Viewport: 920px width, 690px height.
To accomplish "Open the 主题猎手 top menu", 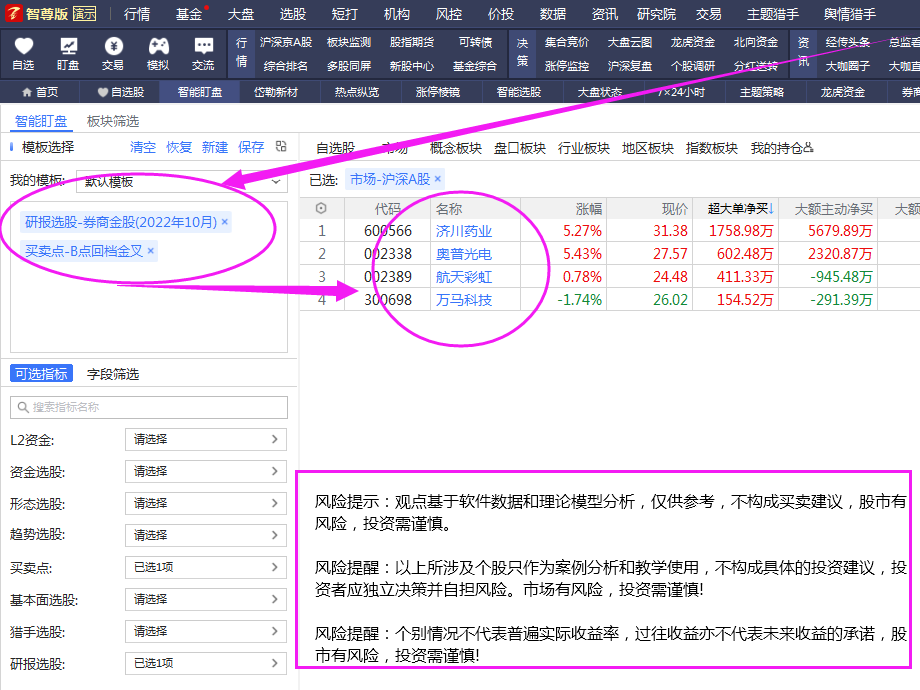I will pos(772,14).
